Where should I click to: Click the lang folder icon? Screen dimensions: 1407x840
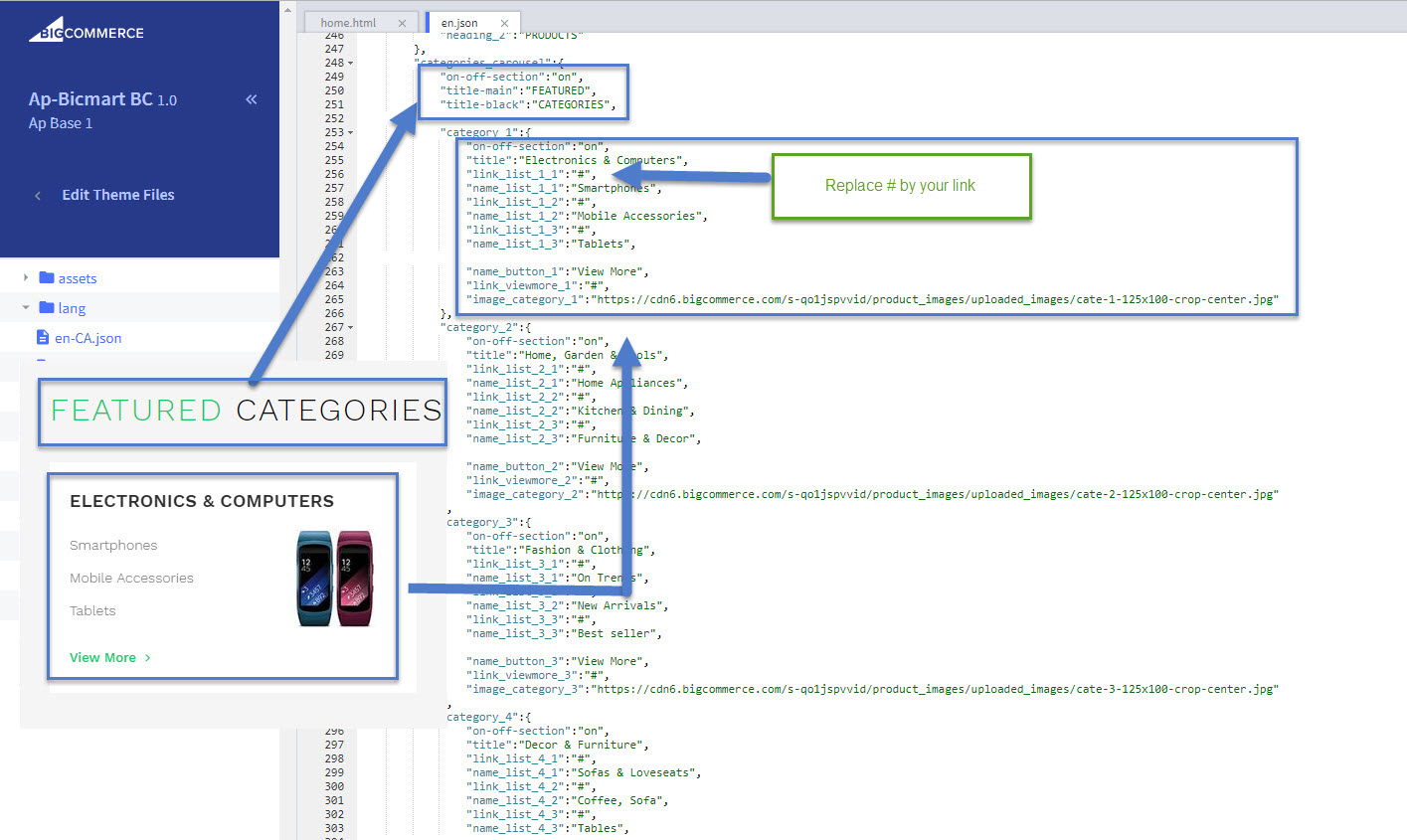[x=47, y=308]
